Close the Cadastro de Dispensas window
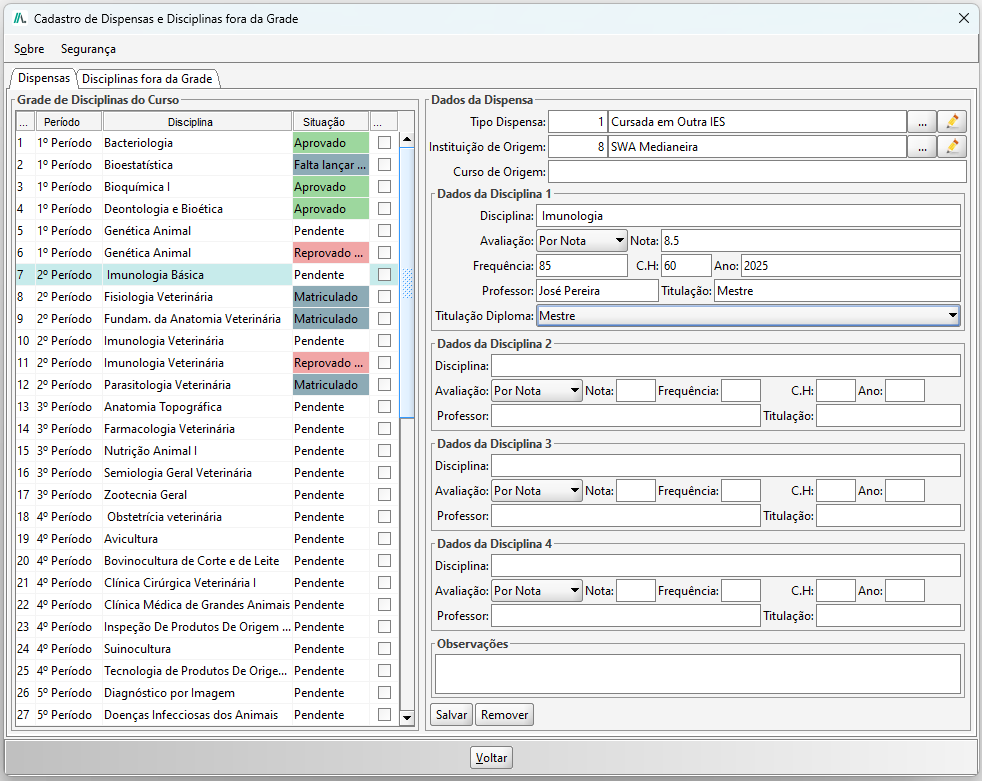 (964, 18)
